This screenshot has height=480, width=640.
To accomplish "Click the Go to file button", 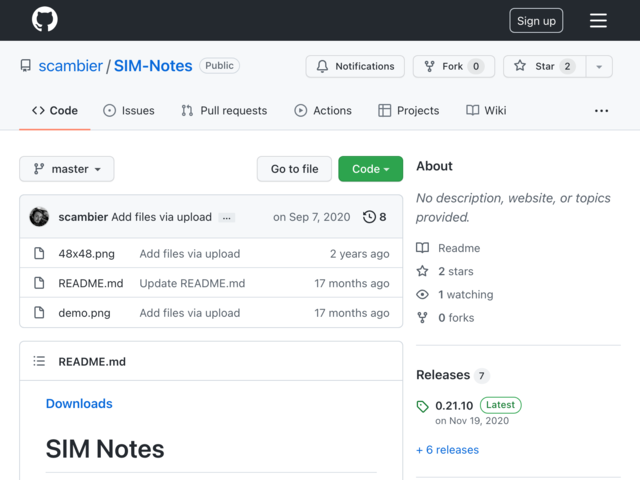I will click(294, 169).
